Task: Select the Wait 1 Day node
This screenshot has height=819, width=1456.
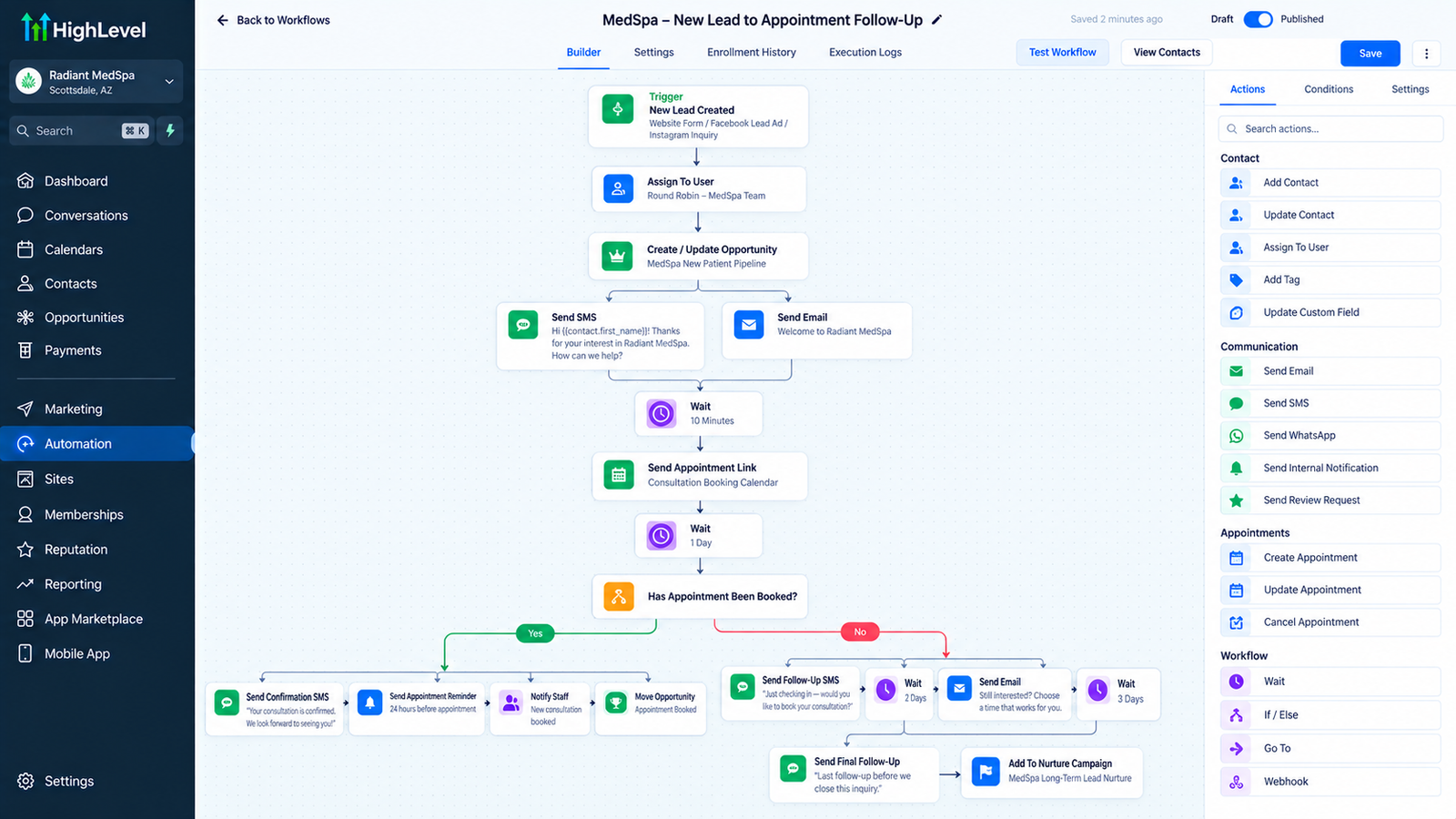Action: coord(699,536)
